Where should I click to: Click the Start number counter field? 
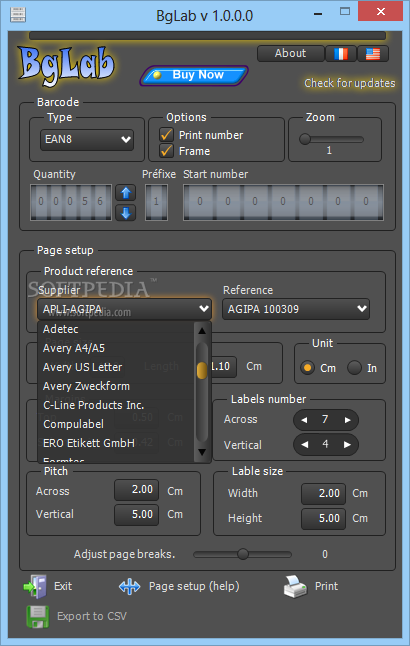(x=283, y=202)
